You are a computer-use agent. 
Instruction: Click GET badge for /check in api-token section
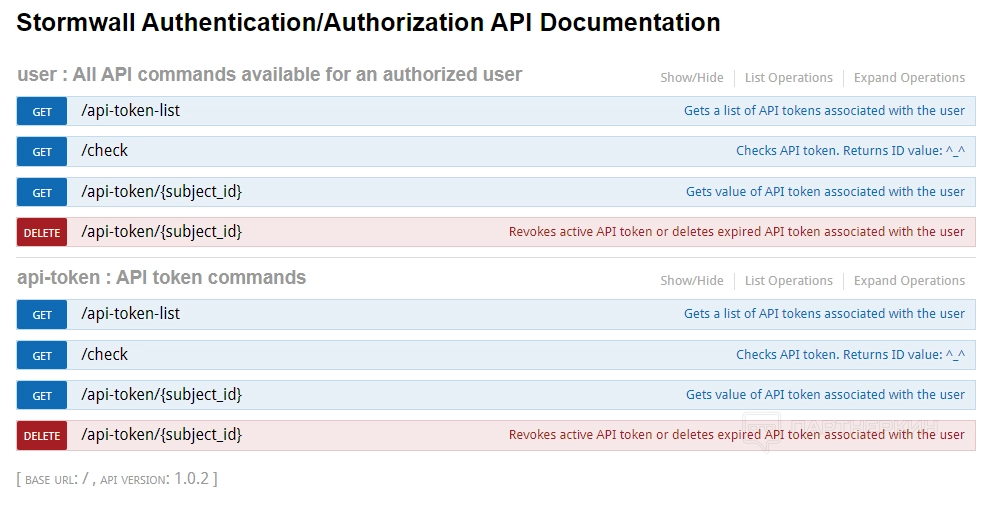click(x=42, y=355)
